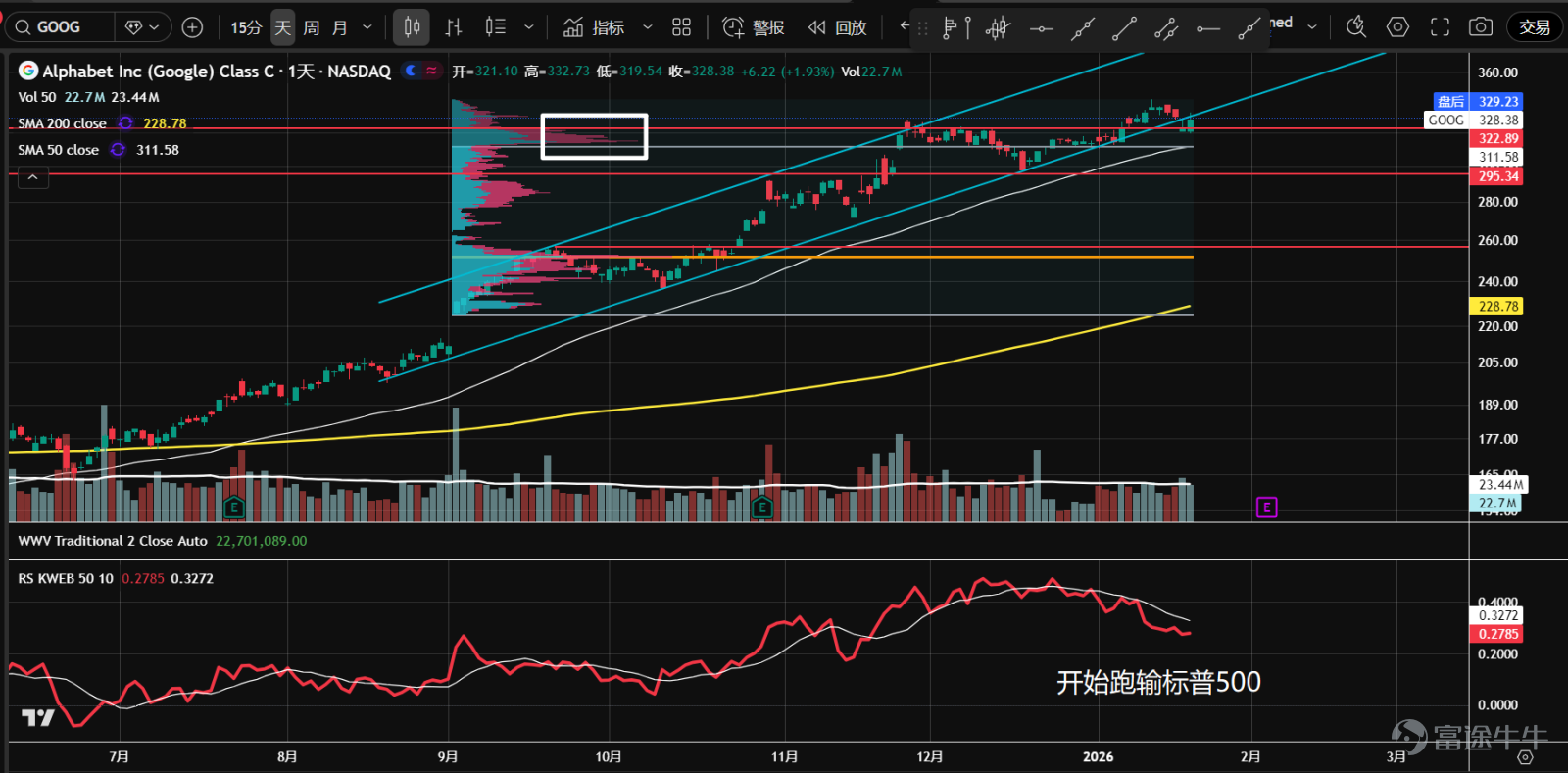Select the struck-through candles drawing tool

(998, 28)
